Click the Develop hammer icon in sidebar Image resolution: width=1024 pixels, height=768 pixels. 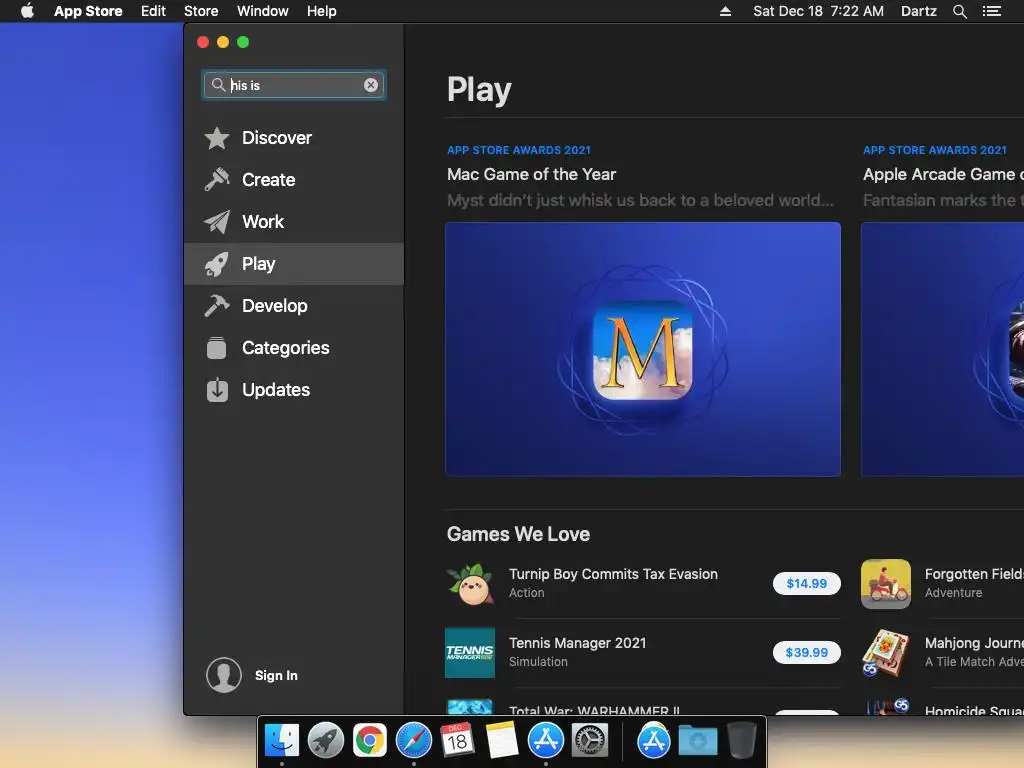[x=217, y=306]
